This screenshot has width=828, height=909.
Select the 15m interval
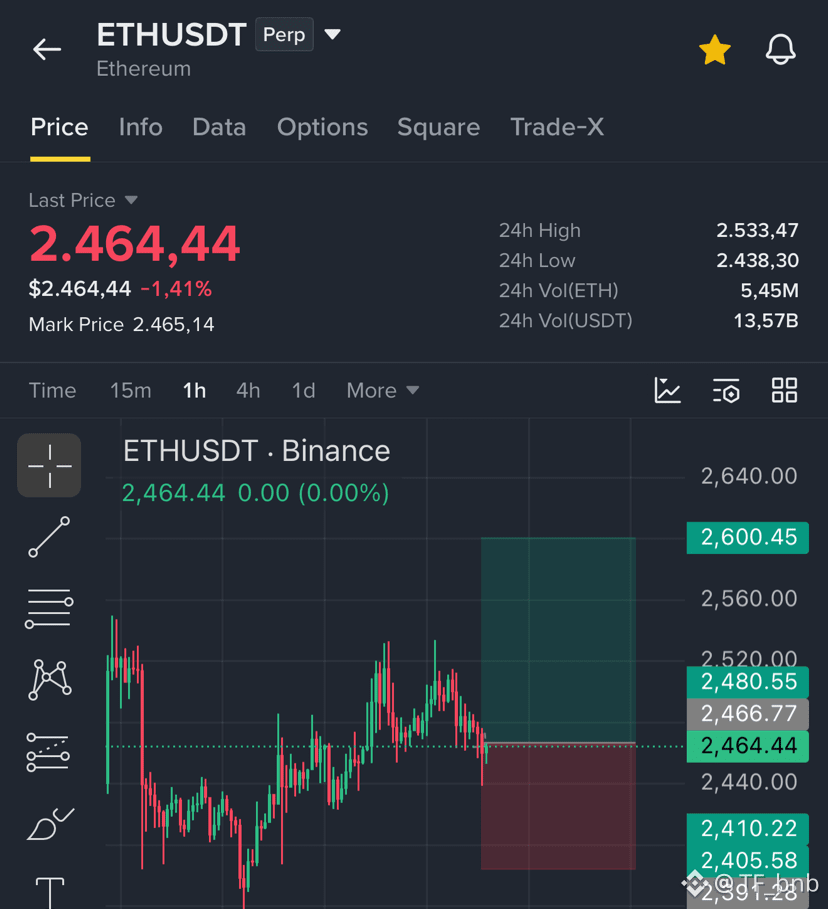[x=131, y=391]
